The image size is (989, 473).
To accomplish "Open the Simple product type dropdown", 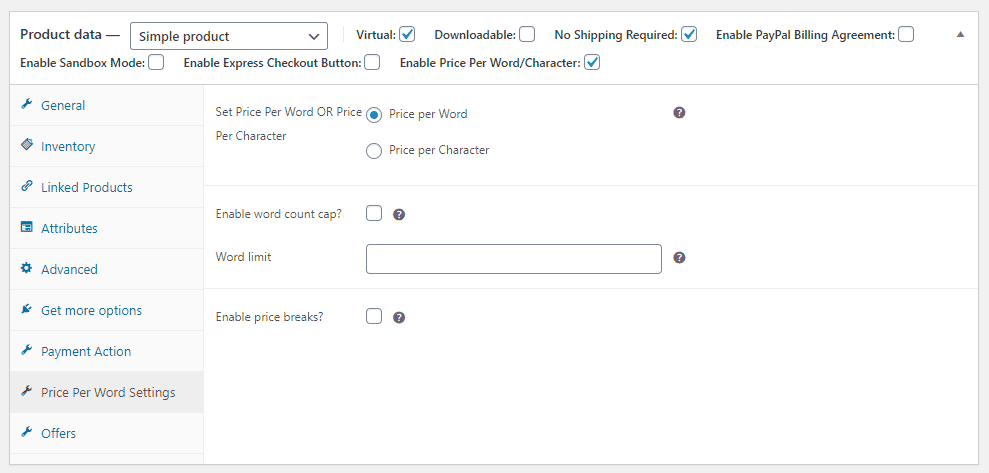I will pyautogui.click(x=229, y=36).
